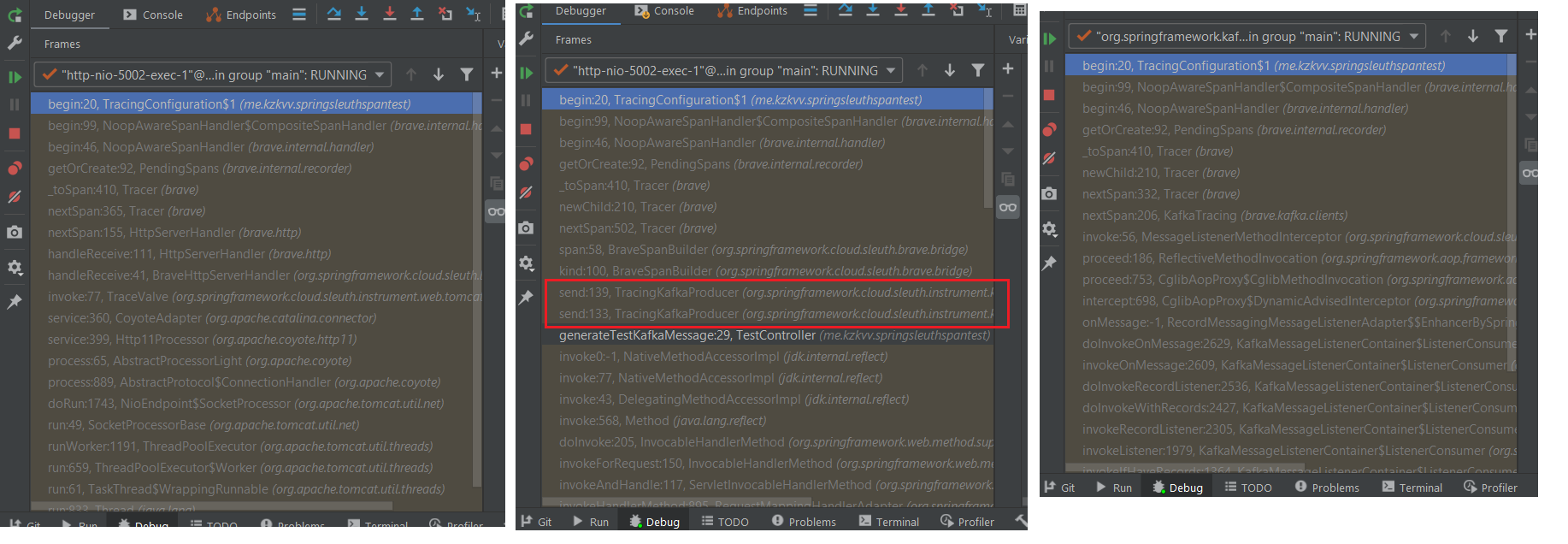The width and height of the screenshot is (1568, 544).
Task: Open Problems tool window in middle panel
Action: (x=804, y=522)
